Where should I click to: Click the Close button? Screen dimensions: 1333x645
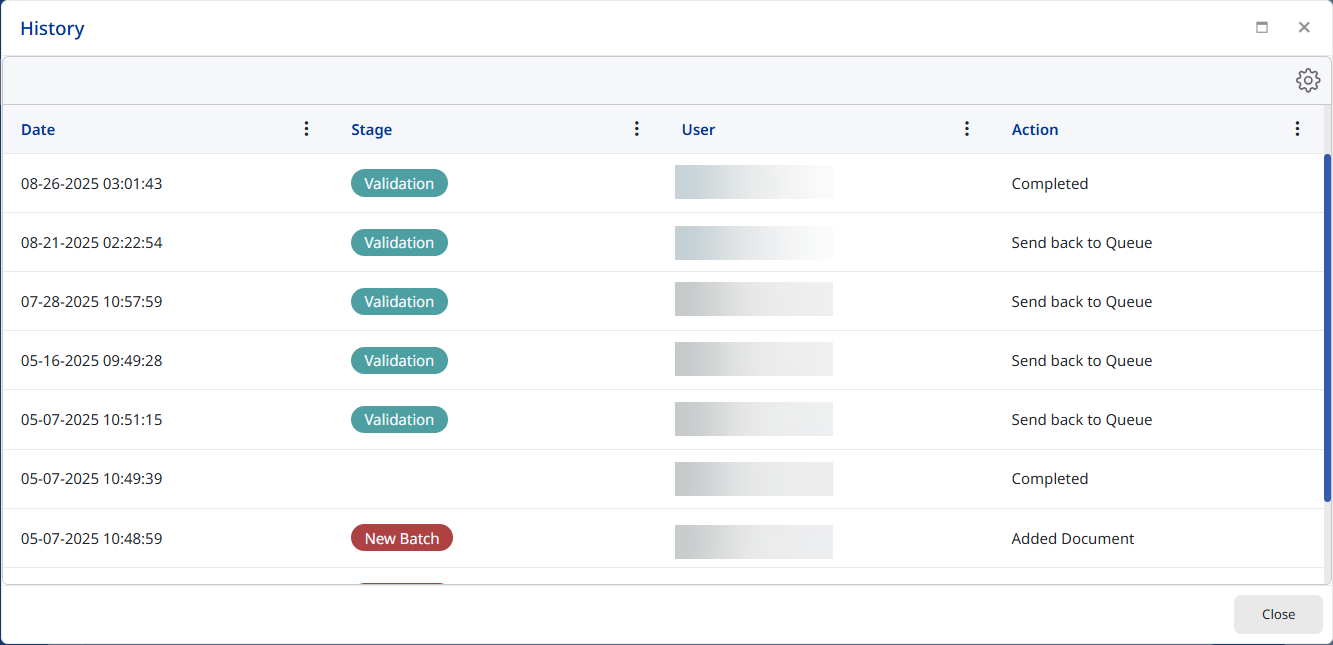pyautogui.click(x=1278, y=614)
